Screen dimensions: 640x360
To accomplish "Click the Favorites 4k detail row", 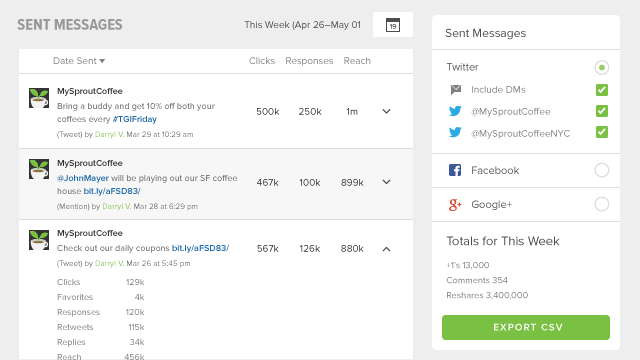I will tap(101, 297).
